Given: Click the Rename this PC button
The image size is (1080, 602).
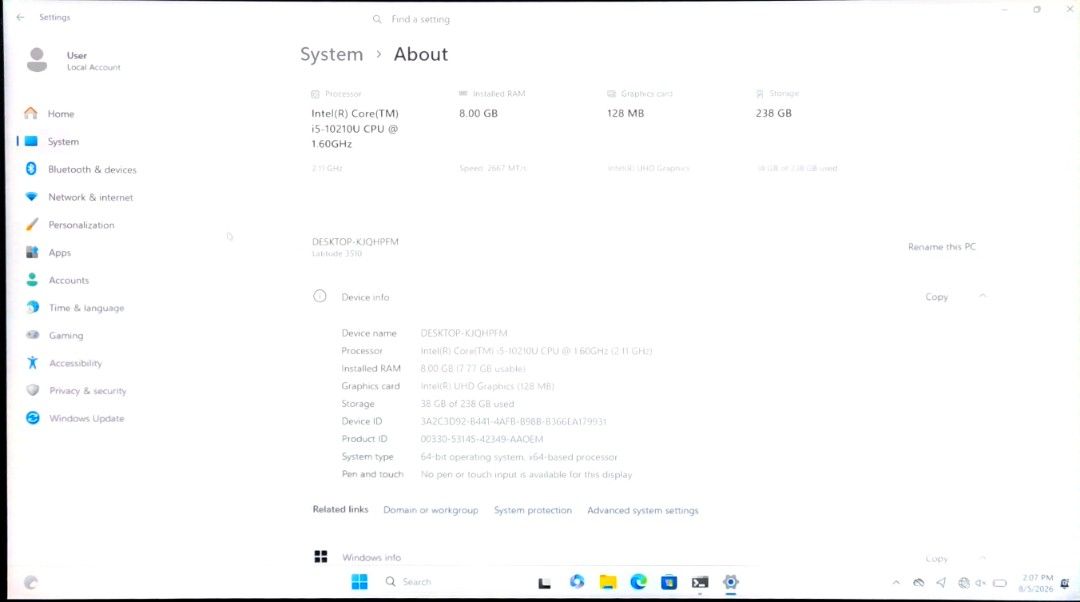Looking at the screenshot, I should (942, 247).
